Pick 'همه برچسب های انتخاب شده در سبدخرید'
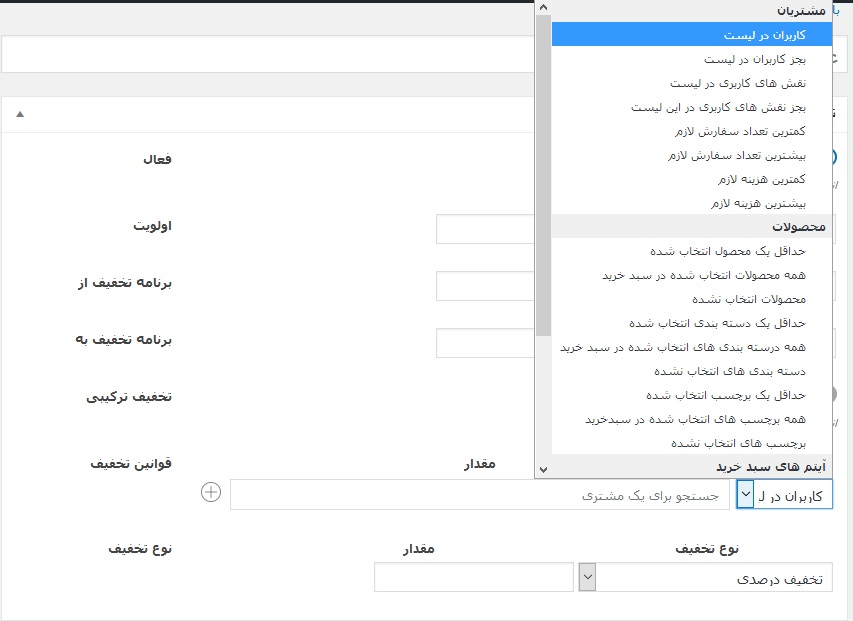 click(691, 419)
